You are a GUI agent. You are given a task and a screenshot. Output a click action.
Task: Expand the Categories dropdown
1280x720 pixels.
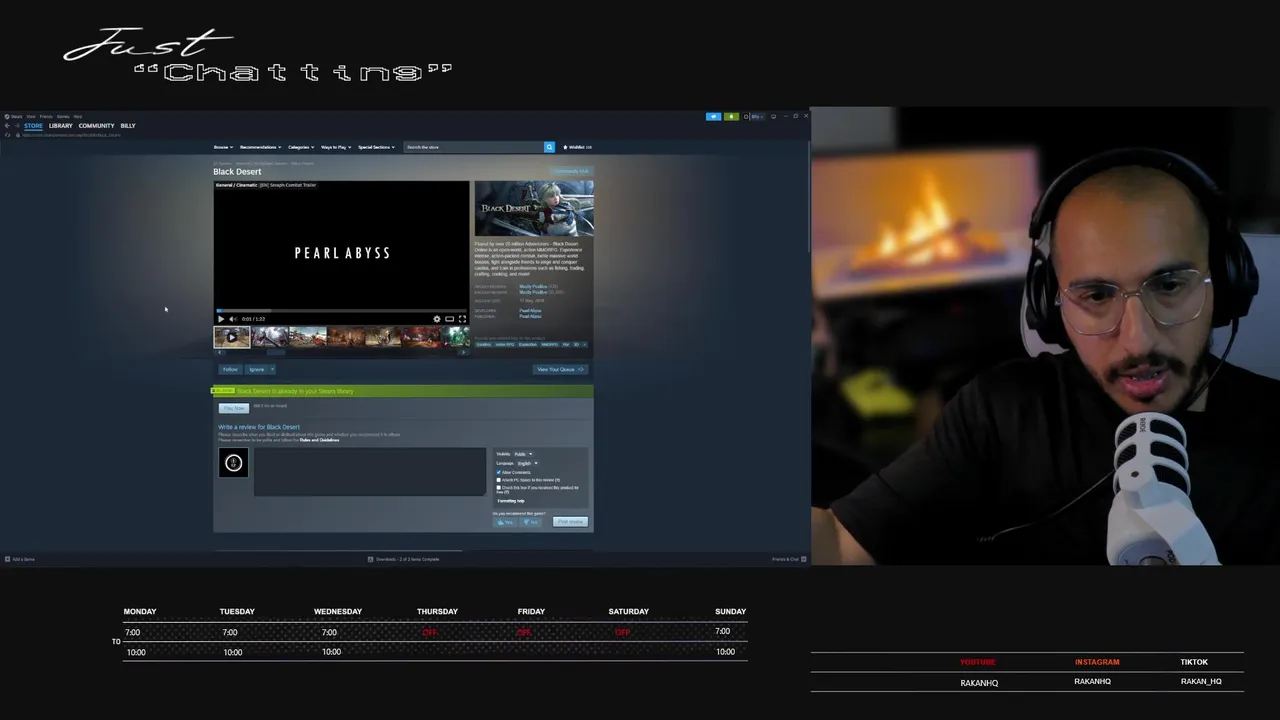(301, 147)
